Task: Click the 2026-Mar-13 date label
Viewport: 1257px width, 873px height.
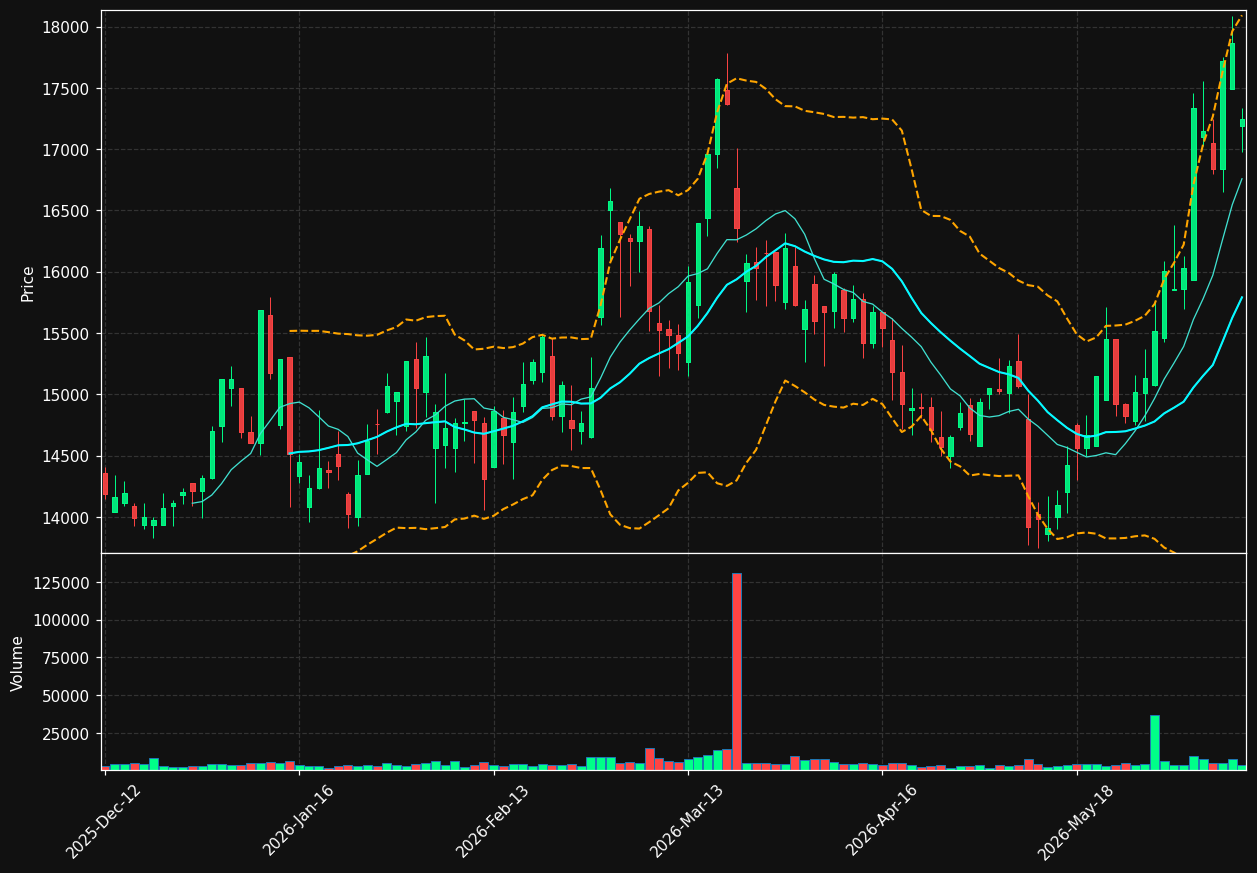Action: pos(686,821)
